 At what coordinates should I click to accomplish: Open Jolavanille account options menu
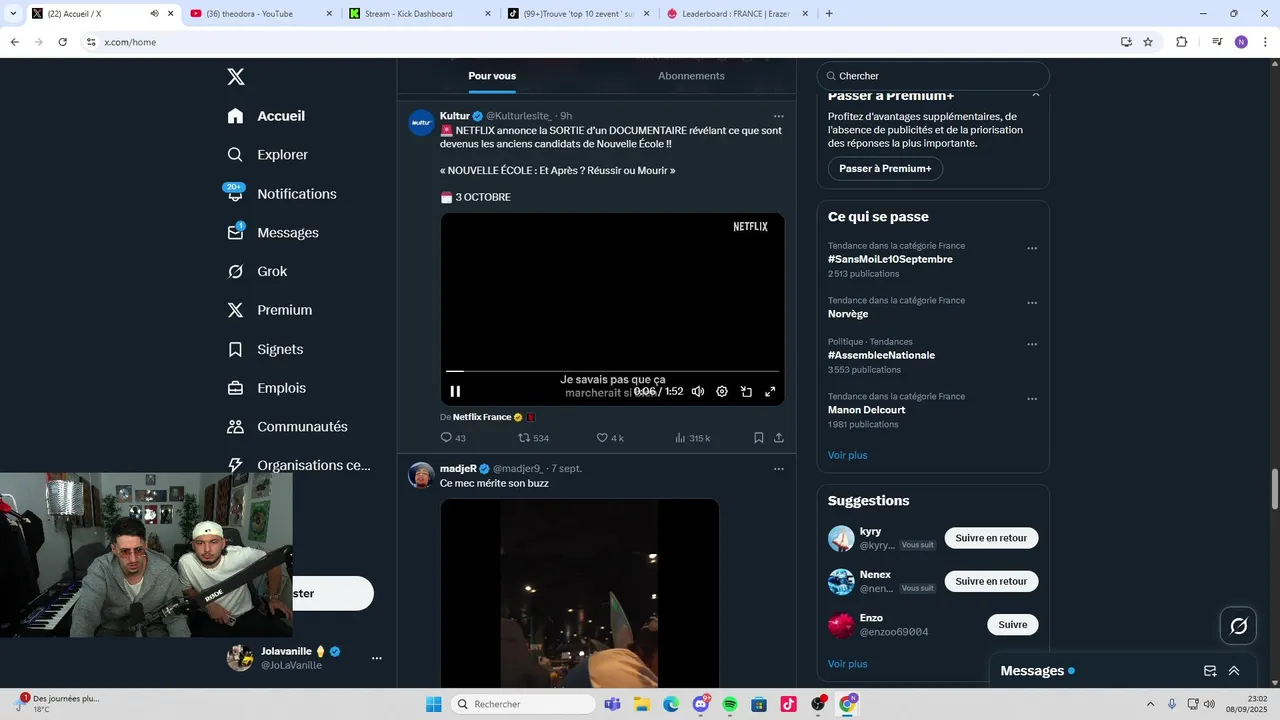(x=377, y=658)
